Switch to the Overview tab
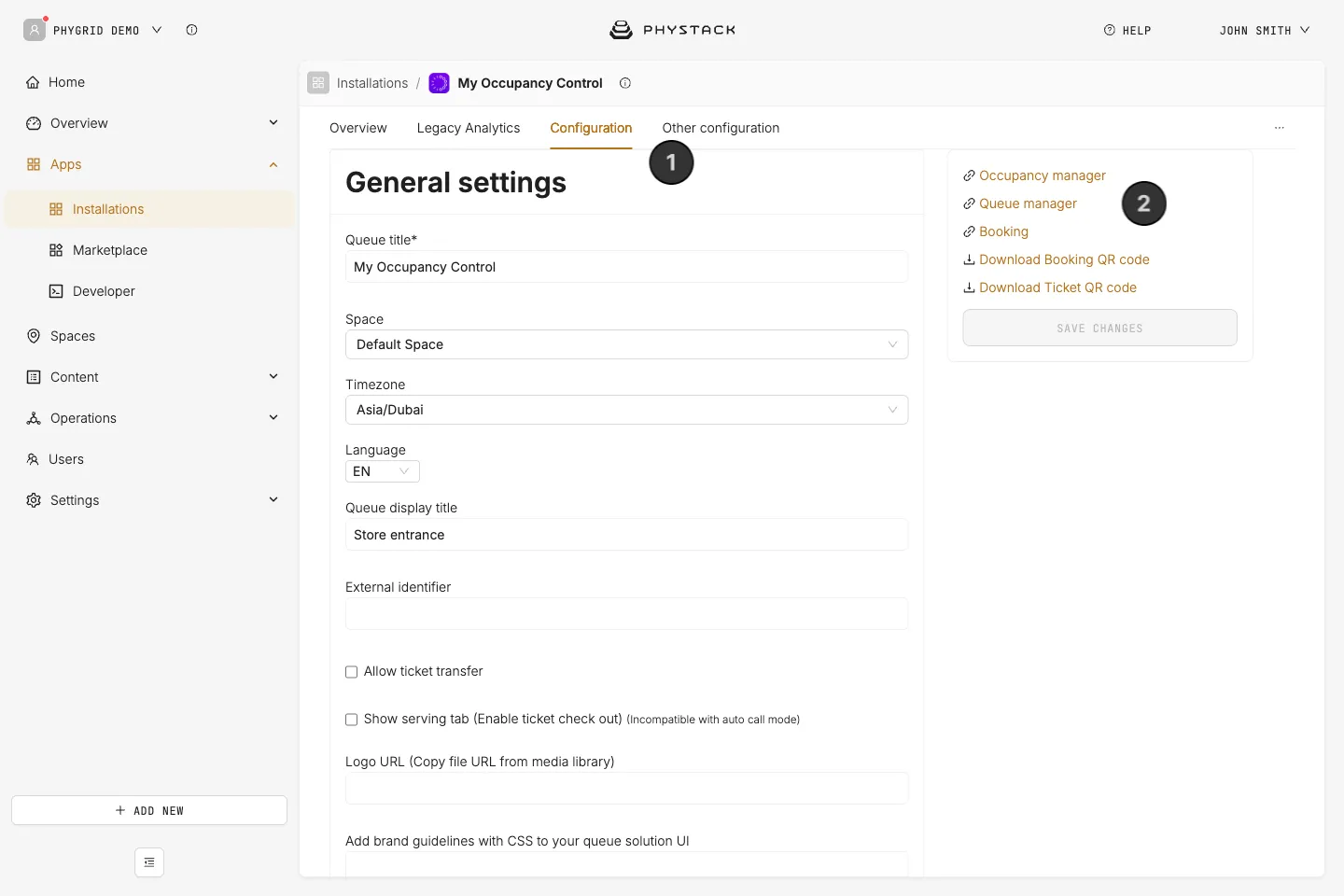1344x896 pixels. click(x=358, y=128)
